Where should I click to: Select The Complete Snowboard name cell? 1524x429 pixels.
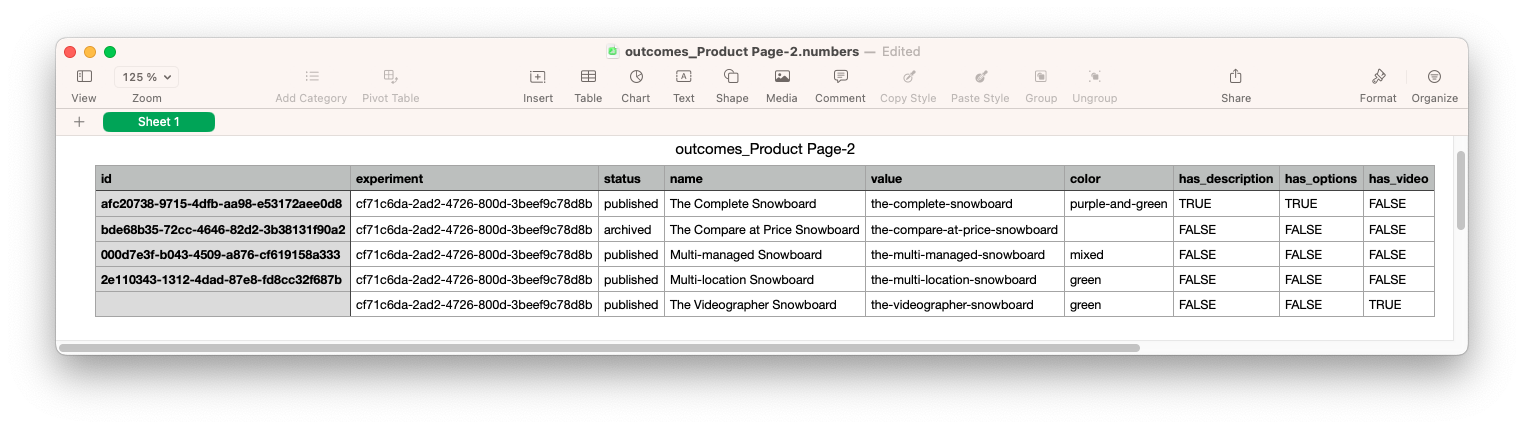pos(765,204)
